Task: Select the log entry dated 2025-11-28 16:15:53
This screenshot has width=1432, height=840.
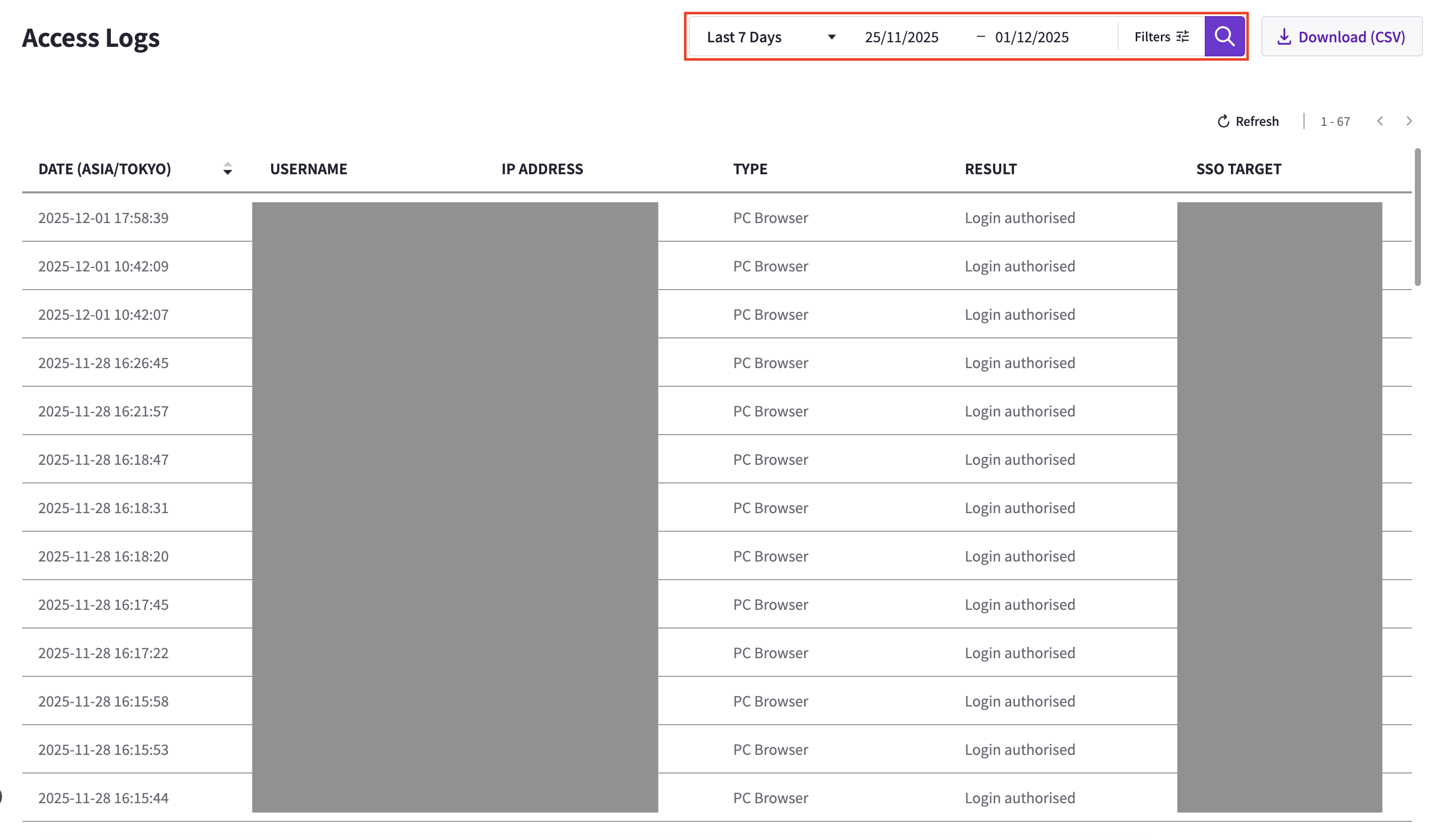Action: (x=717, y=749)
